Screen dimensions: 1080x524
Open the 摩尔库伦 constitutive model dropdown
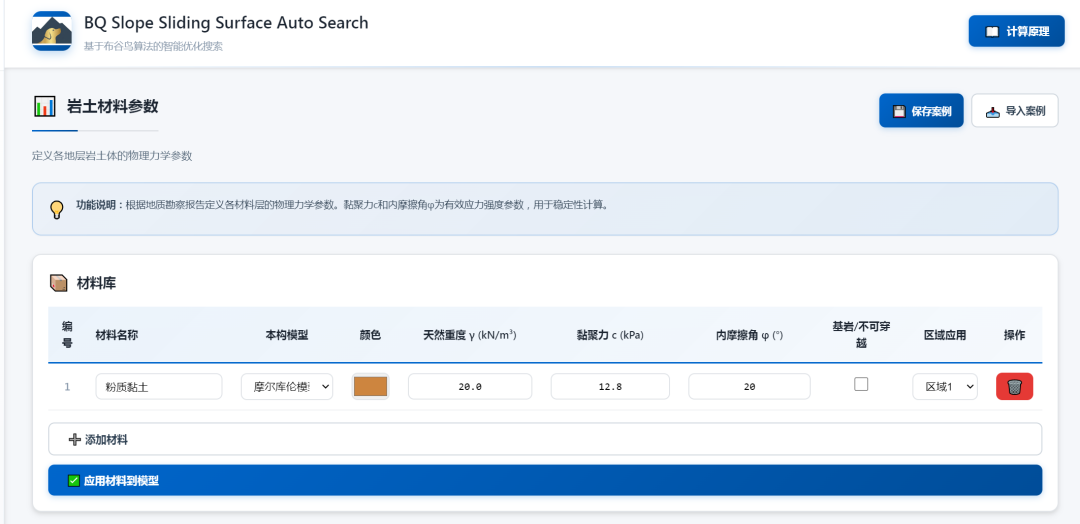(x=287, y=386)
